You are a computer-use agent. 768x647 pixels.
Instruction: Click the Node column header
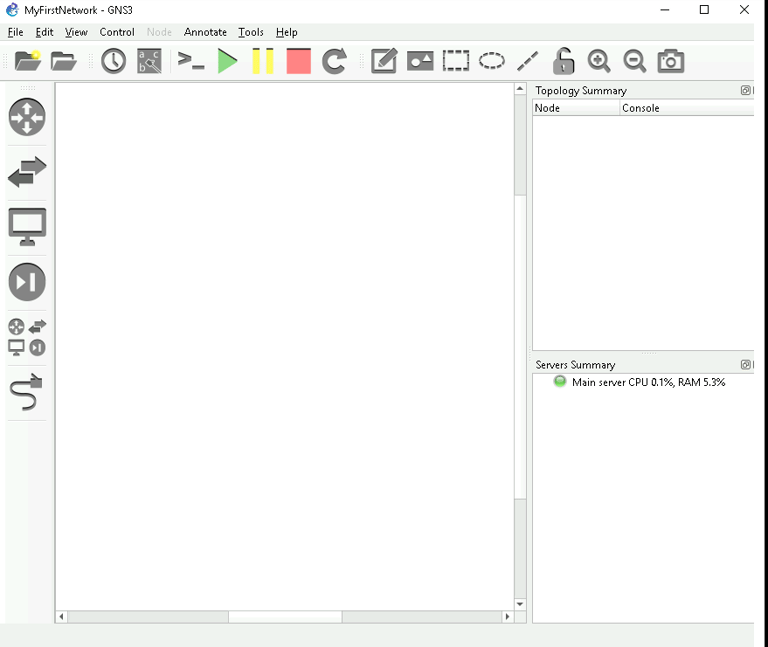[576, 108]
